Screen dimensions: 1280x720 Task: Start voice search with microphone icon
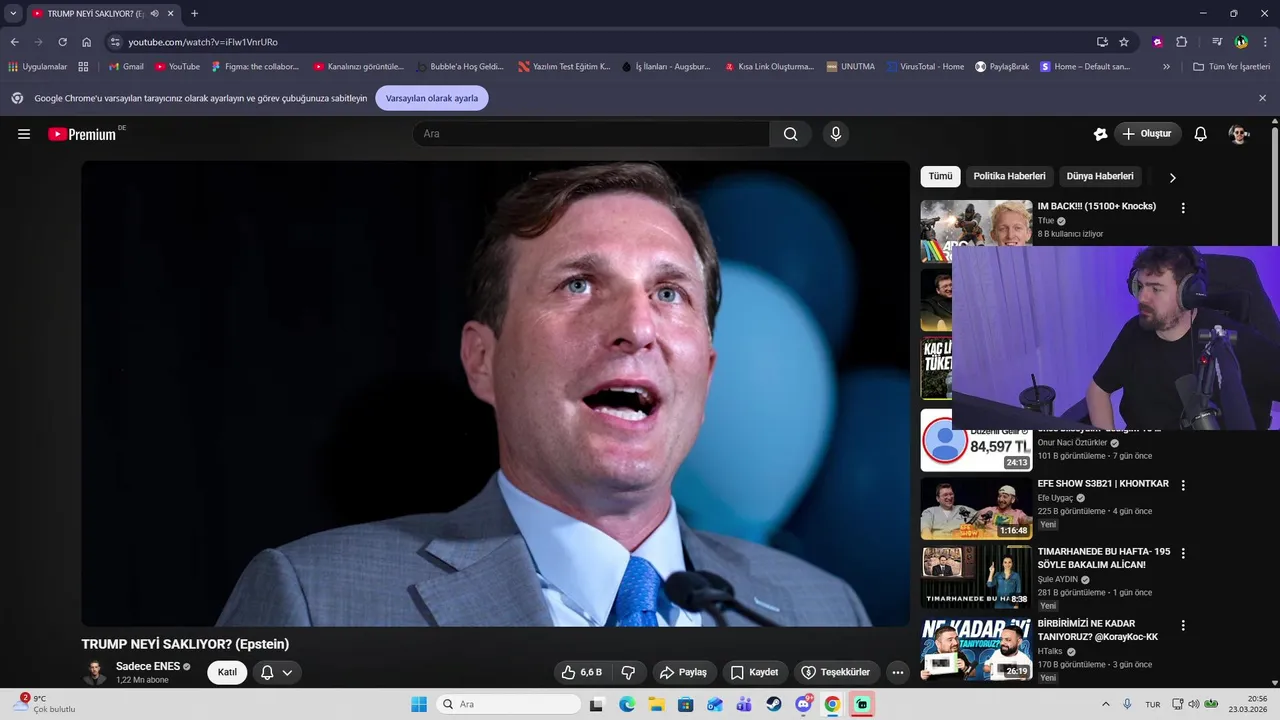coord(836,134)
